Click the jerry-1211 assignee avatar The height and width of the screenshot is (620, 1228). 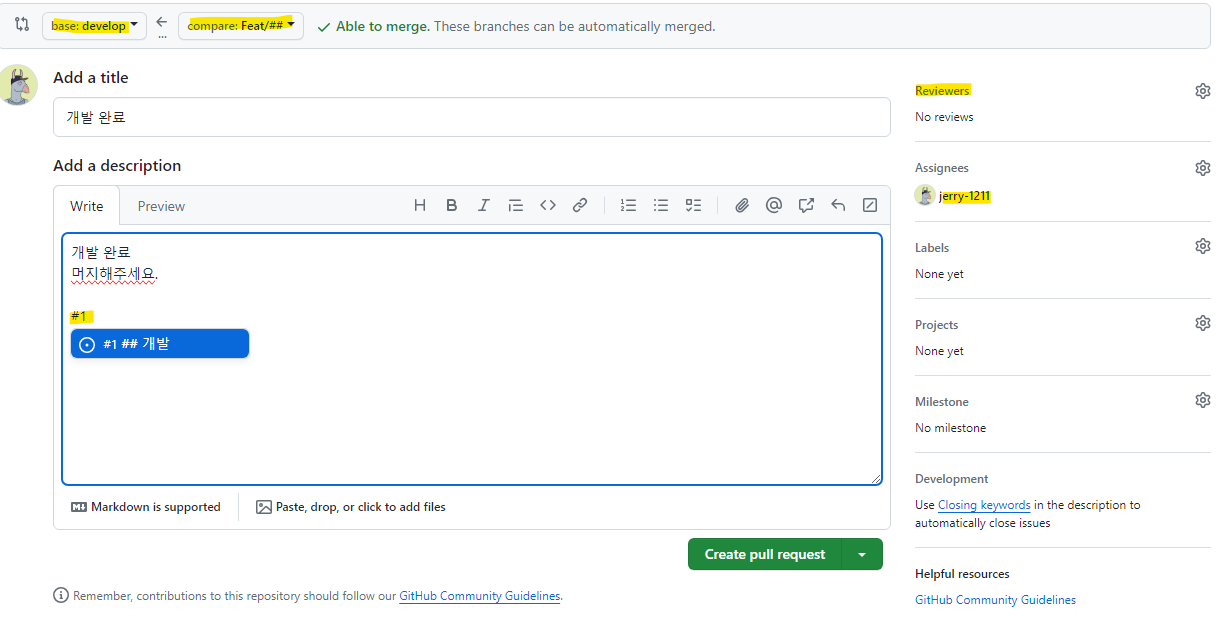tap(925, 195)
